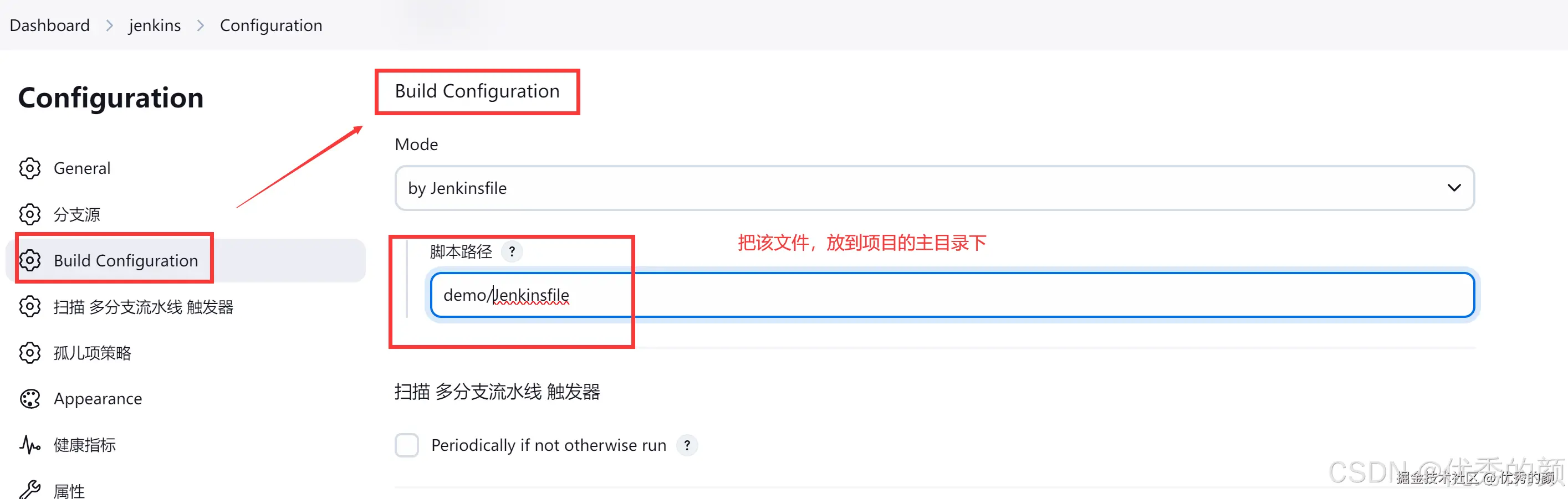The image size is (1568, 499).
Task: Click the gear icon beside 分支源
Action: click(x=29, y=214)
